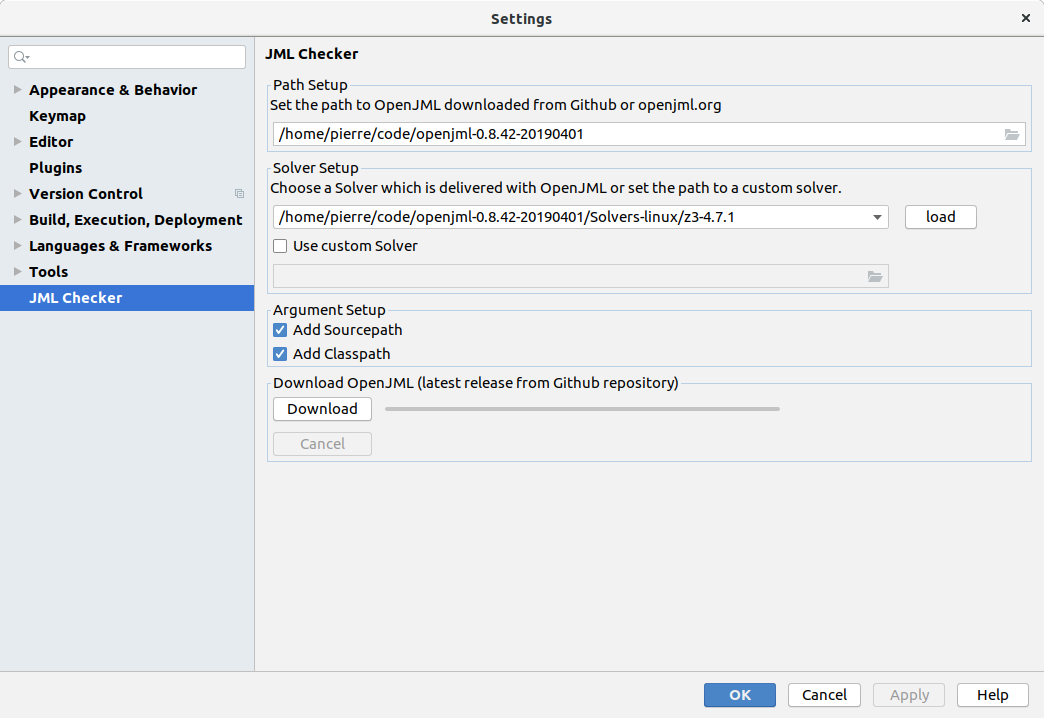Viewport: 1044px width, 718px height.
Task: Click the 'Choose a Solver' description text
Action: click(555, 188)
